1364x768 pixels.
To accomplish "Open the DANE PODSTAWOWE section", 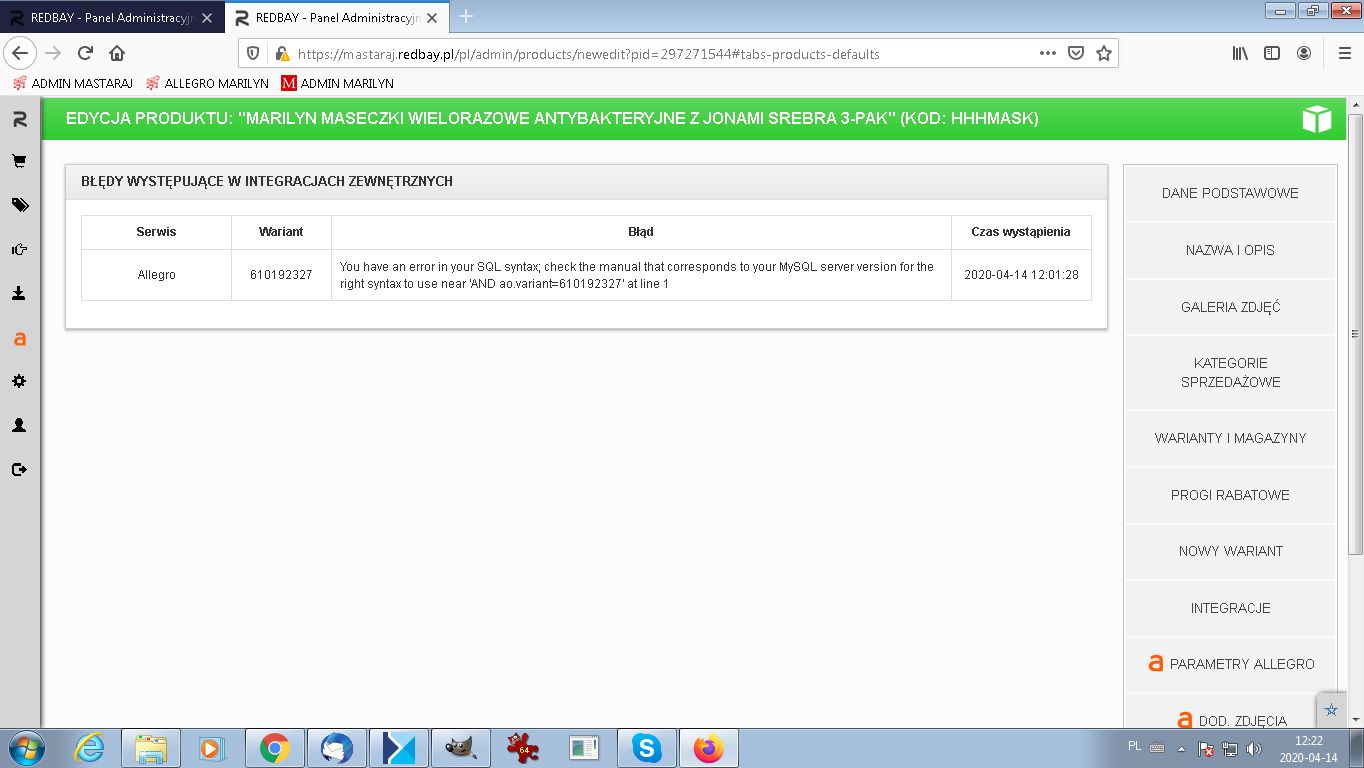I will 1230,193.
